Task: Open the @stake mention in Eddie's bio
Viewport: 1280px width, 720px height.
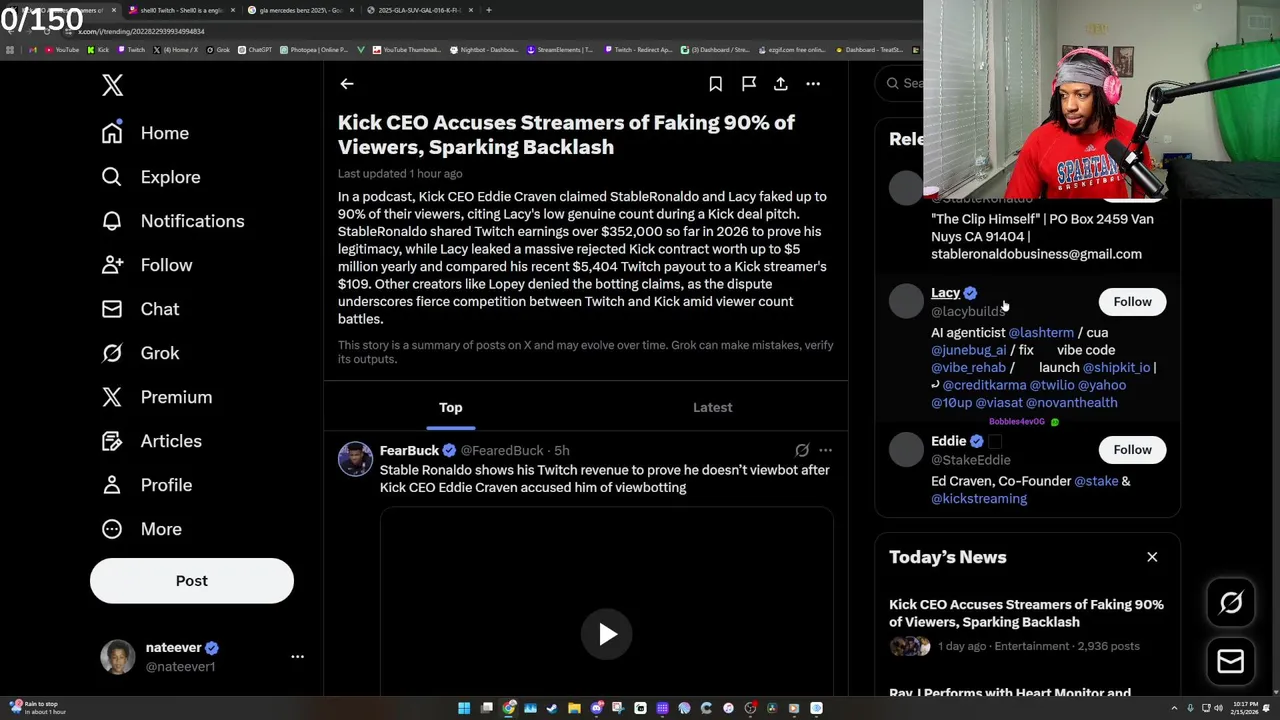Action: [x=1096, y=481]
